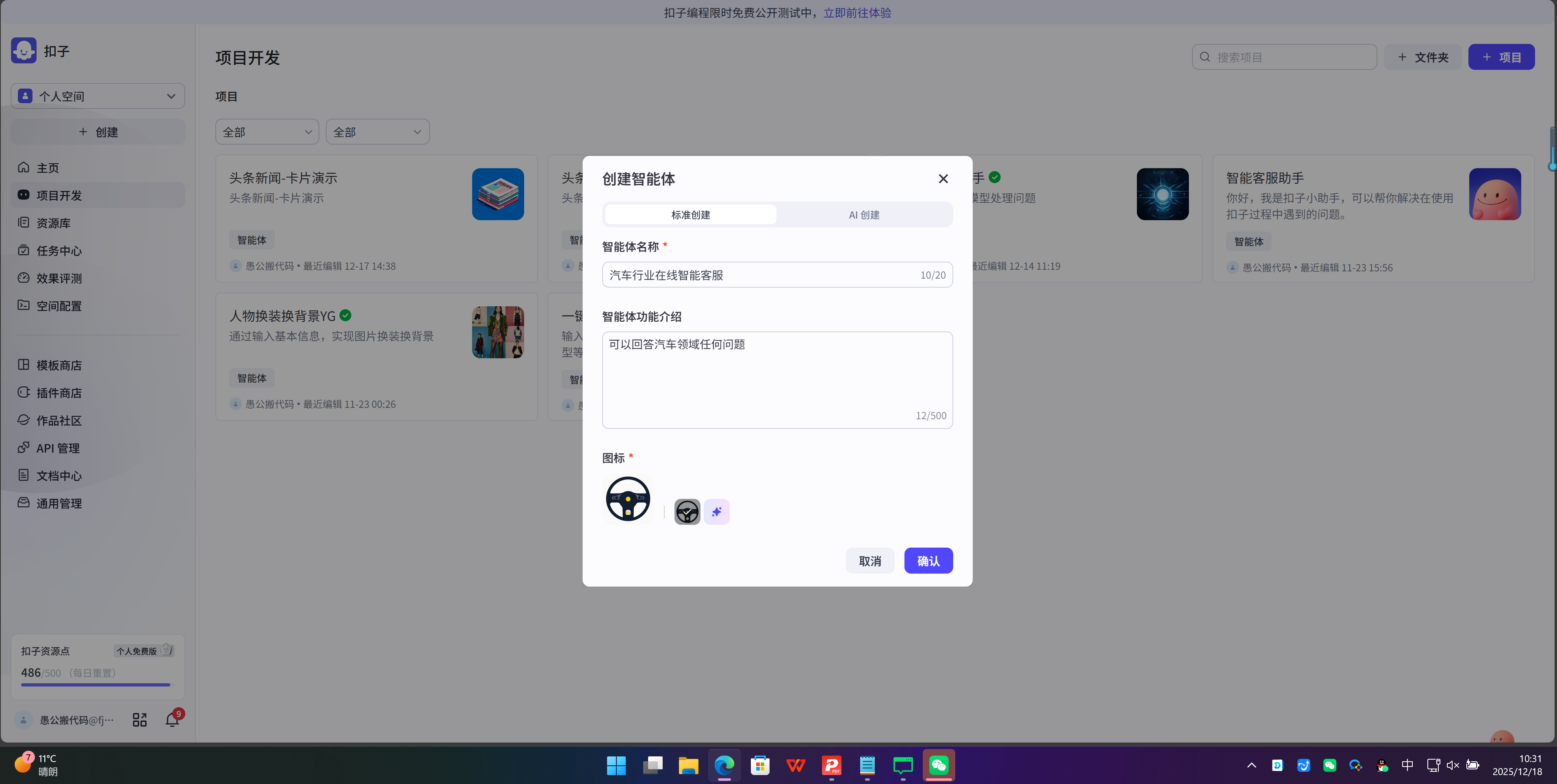This screenshot has width=1557, height=784.
Task: Open 资源库 from the sidebar
Action: click(x=52, y=223)
